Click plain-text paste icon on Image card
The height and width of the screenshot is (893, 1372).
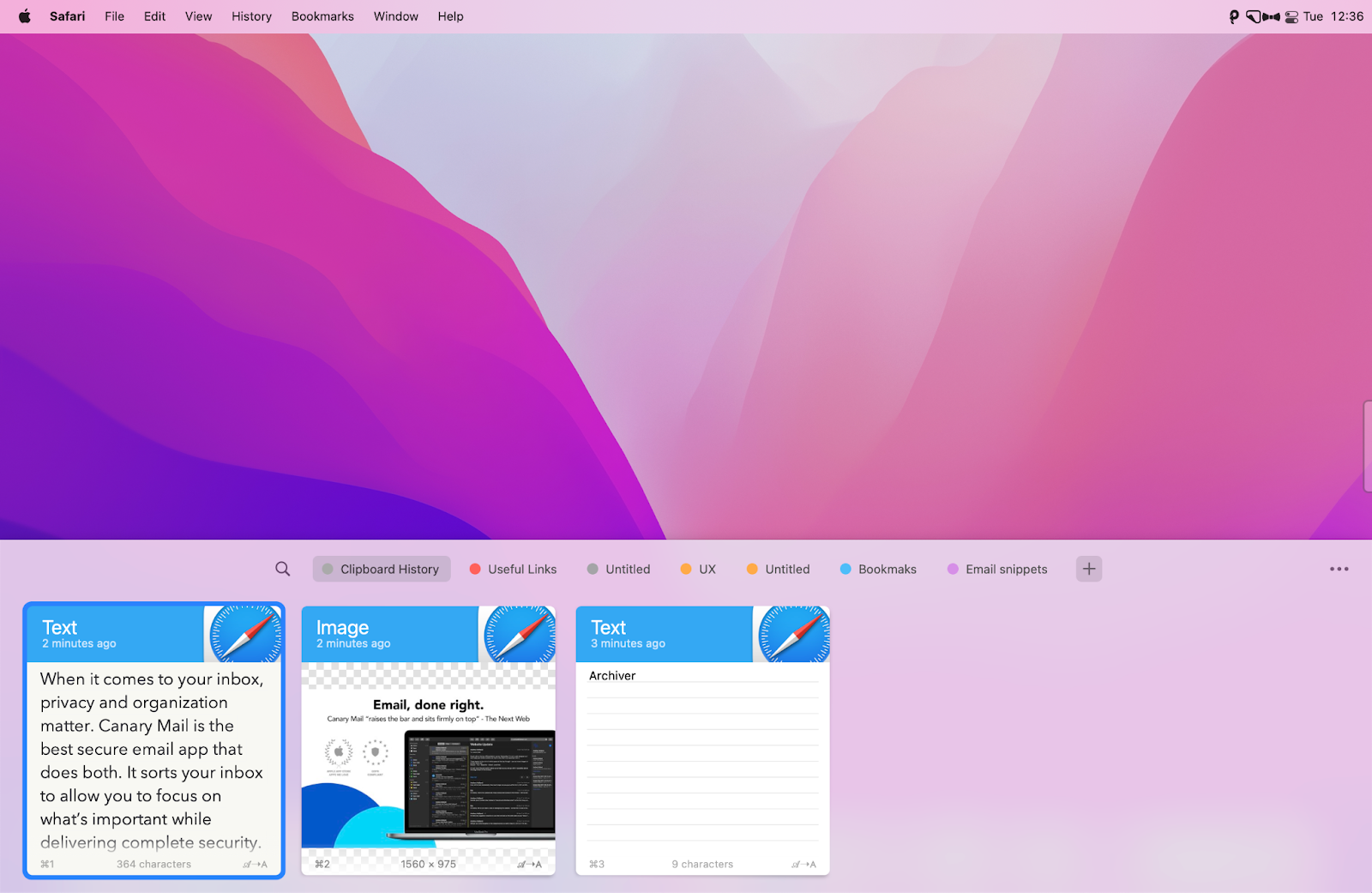click(530, 864)
